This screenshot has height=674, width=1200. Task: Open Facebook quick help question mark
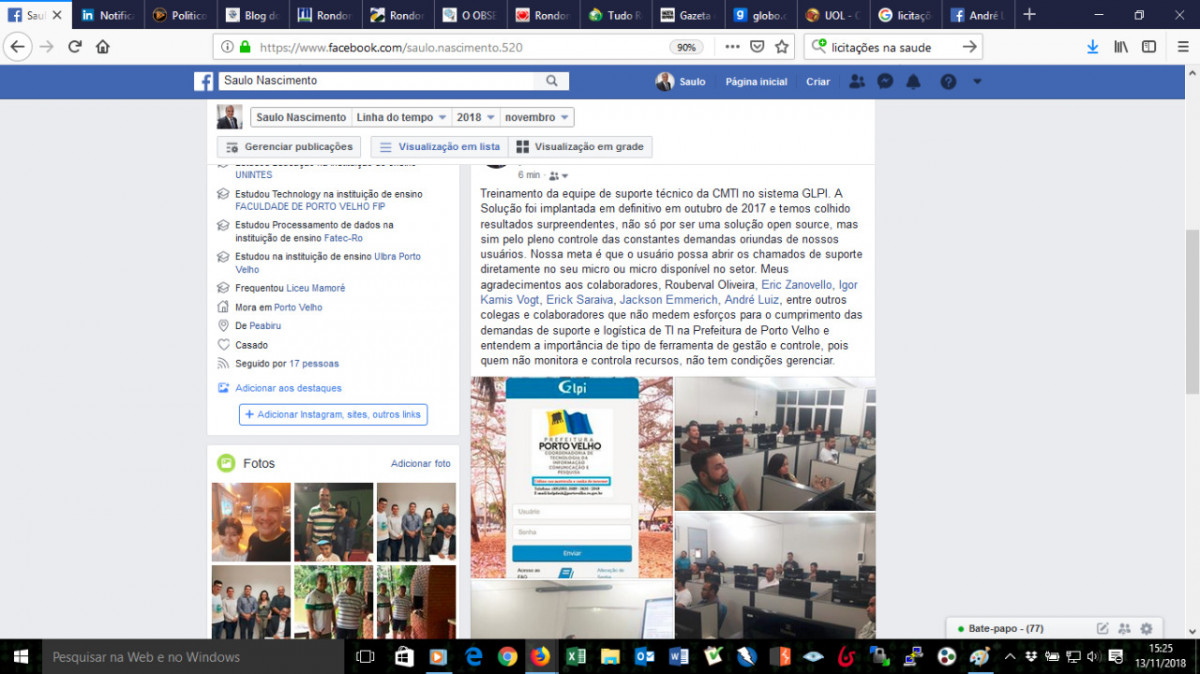pos(948,82)
